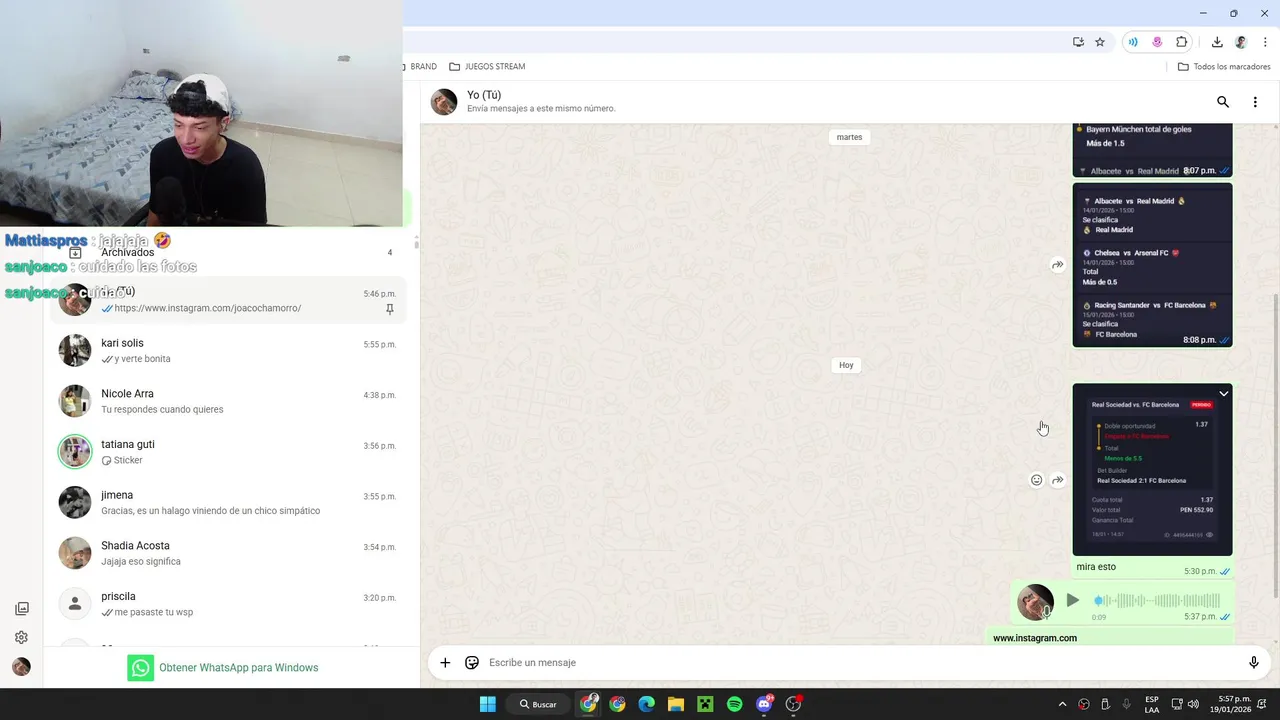Viewport: 1280px width, 720px height.
Task: Forward the Real Sociedad bet image
Action: (1057, 480)
